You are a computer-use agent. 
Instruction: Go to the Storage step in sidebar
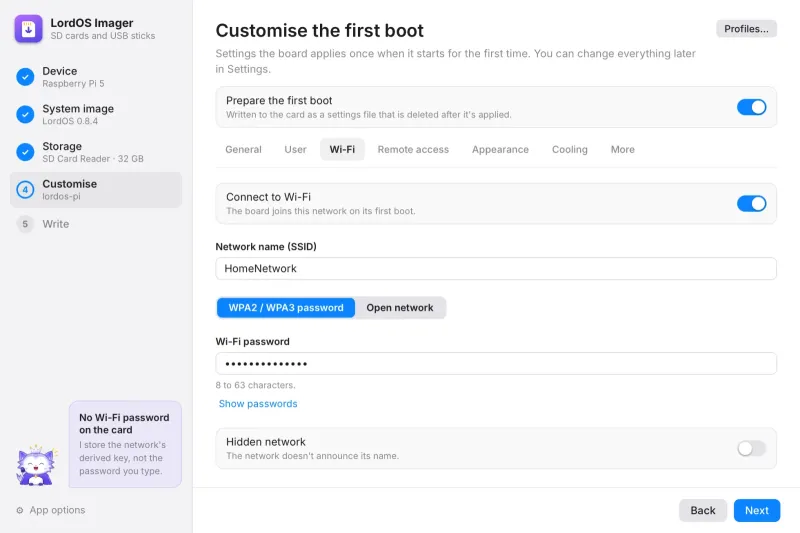point(96,152)
